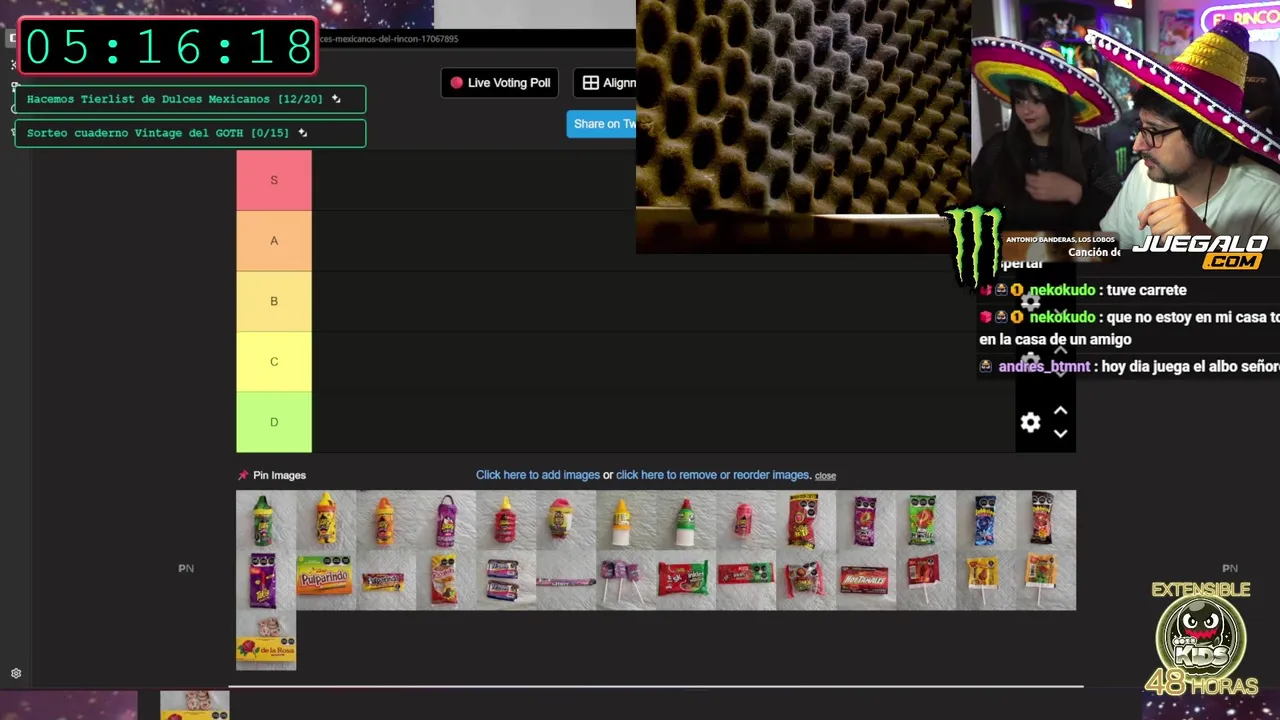Move tier D row up with arrow
The image size is (1280, 720).
(1061, 411)
